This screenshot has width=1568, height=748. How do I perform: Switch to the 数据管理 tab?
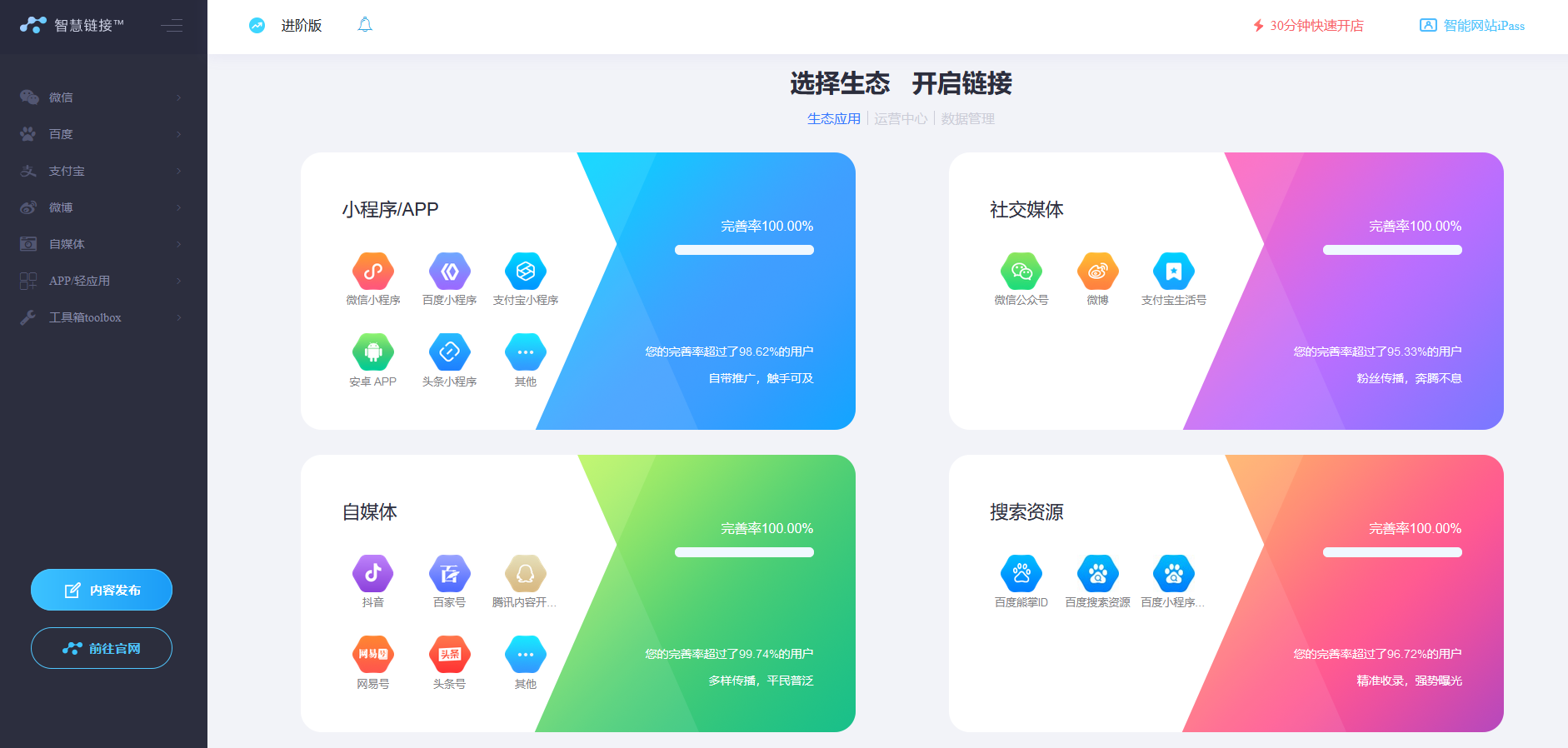pyautogui.click(x=968, y=118)
